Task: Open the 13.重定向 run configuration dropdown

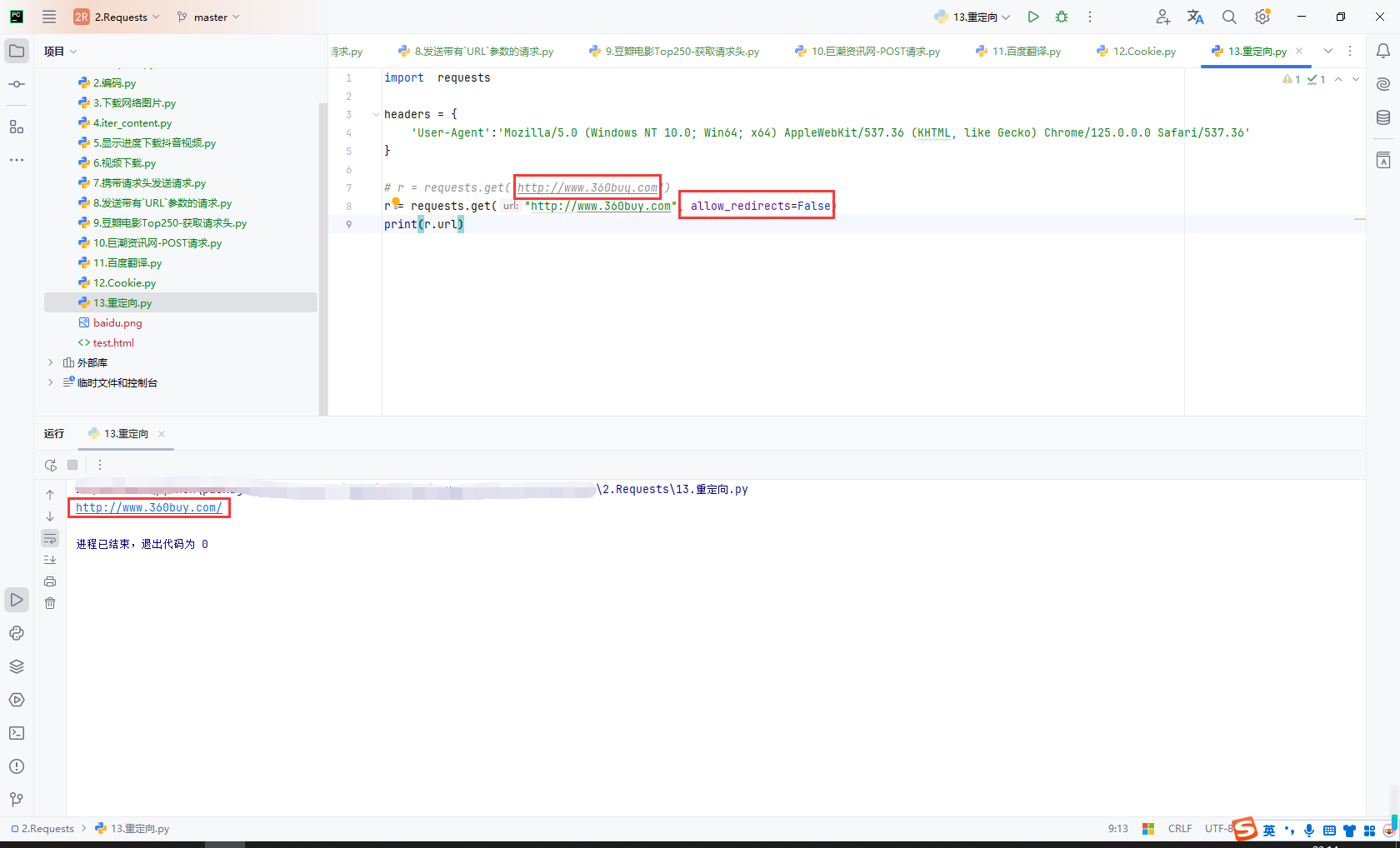Action: (x=972, y=17)
